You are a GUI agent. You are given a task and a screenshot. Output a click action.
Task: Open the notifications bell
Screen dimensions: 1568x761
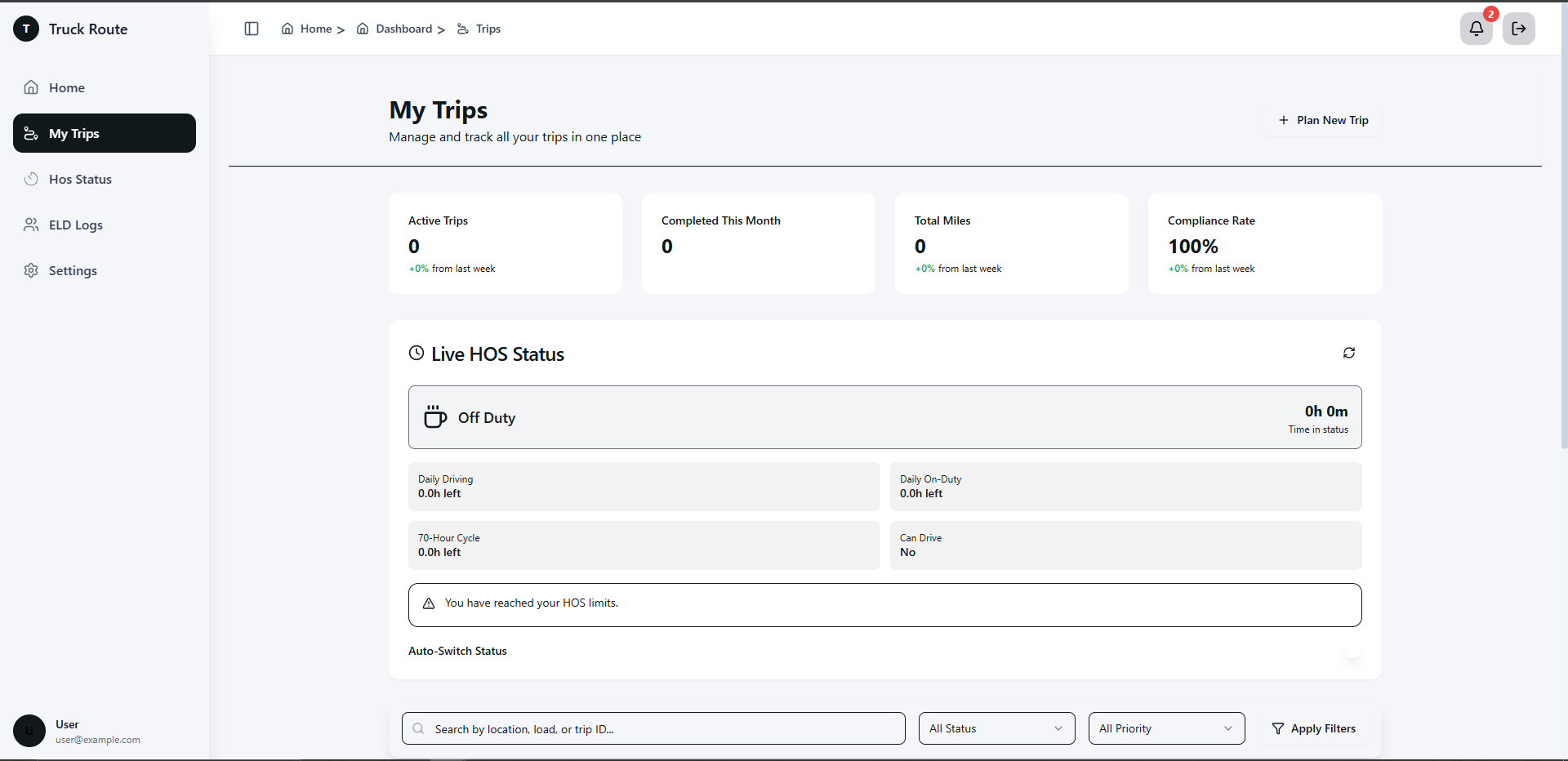pyautogui.click(x=1477, y=29)
